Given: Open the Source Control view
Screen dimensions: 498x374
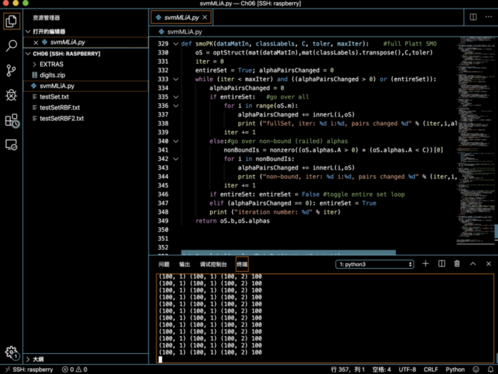Looking at the screenshot, I should [11, 70].
